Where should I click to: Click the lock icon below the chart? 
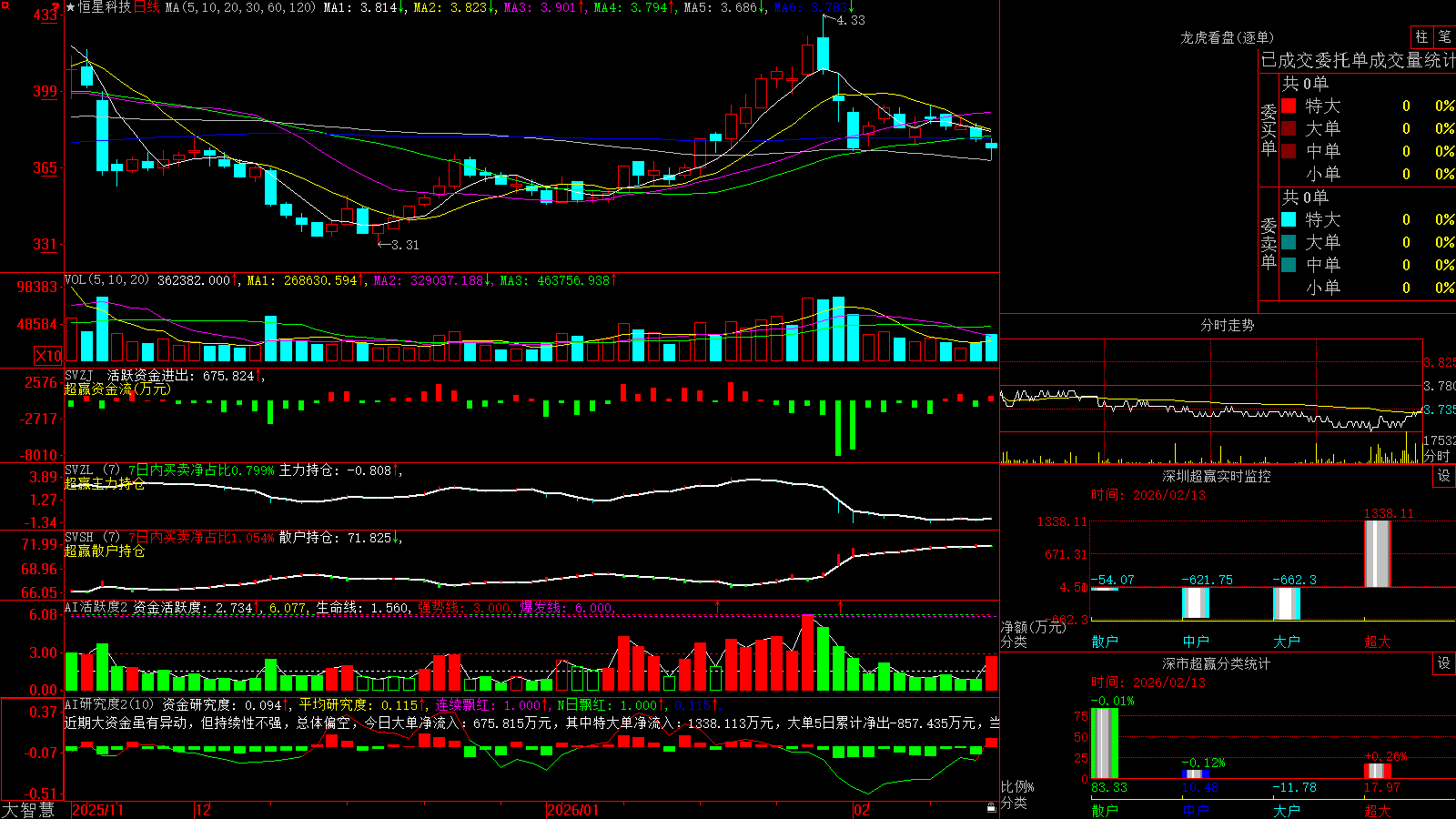pyautogui.click(x=992, y=808)
